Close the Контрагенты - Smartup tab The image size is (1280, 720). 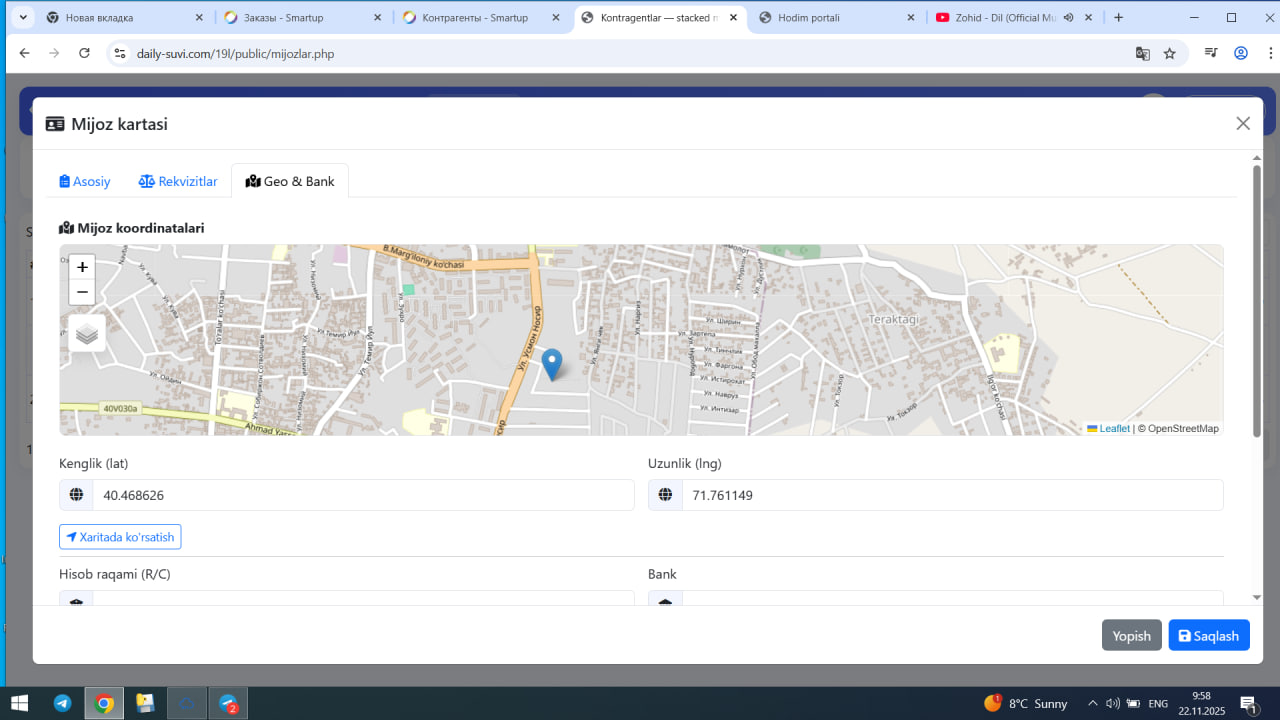tap(555, 18)
